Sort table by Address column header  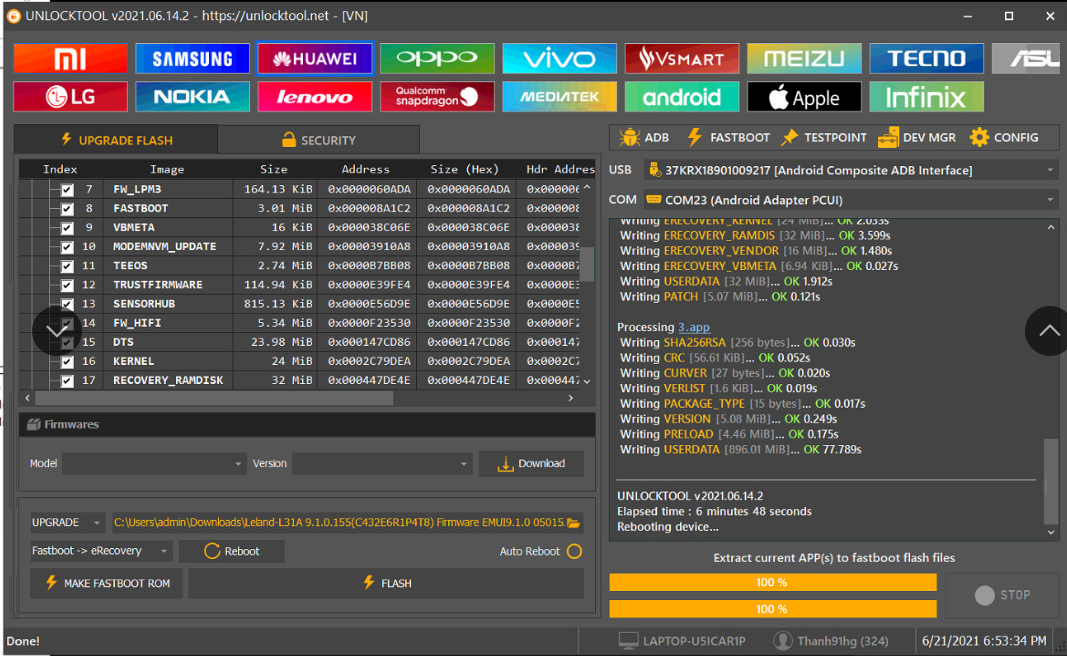pos(365,169)
